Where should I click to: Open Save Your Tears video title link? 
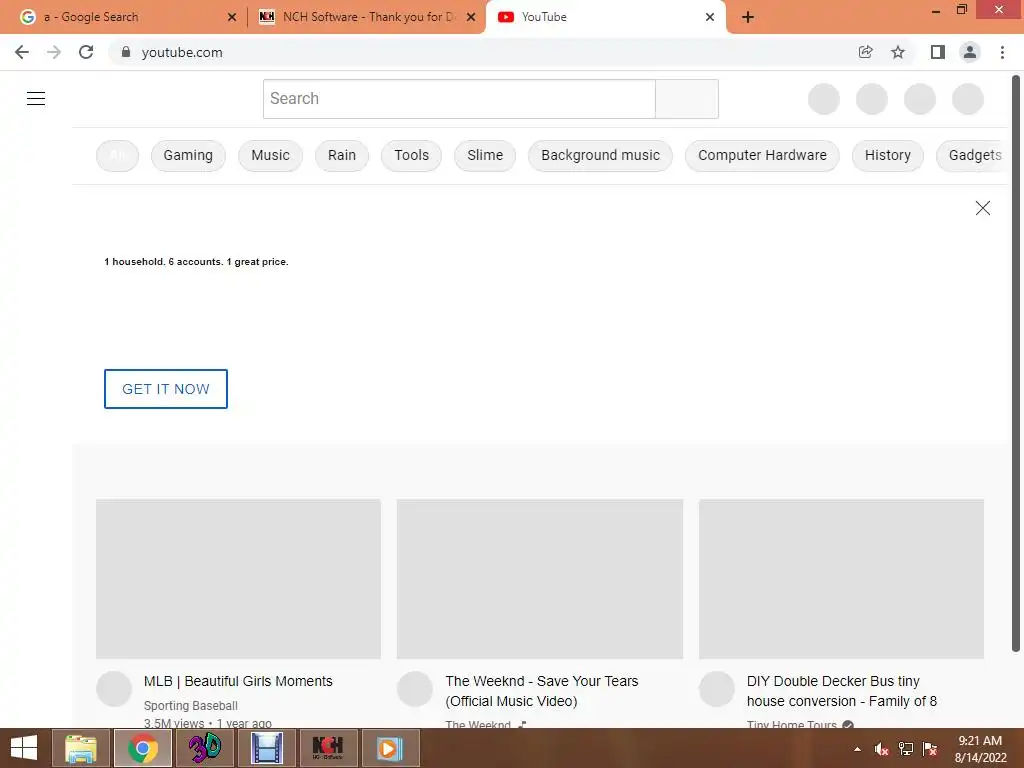coord(542,691)
